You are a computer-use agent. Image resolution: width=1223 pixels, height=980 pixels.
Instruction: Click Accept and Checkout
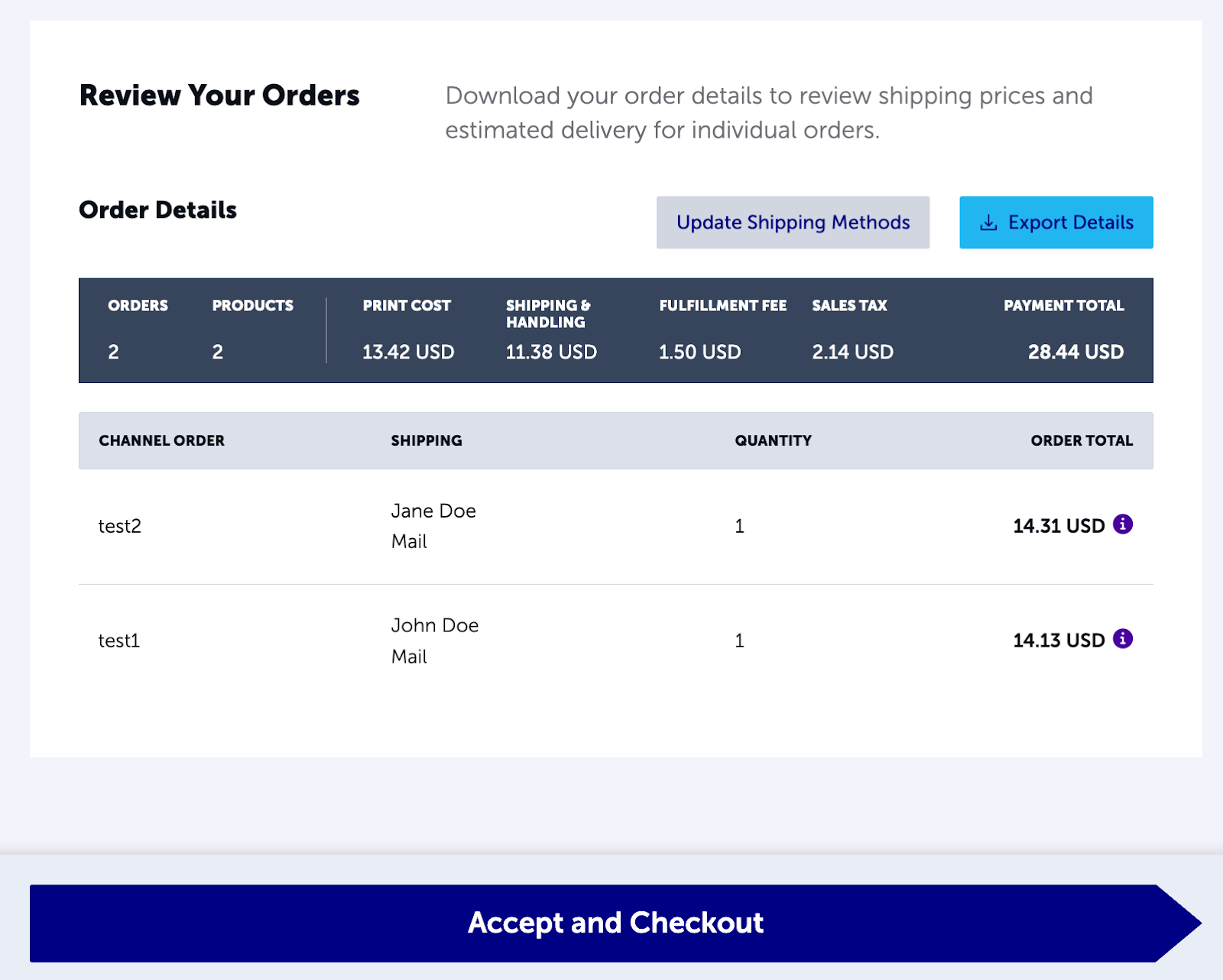(x=615, y=923)
